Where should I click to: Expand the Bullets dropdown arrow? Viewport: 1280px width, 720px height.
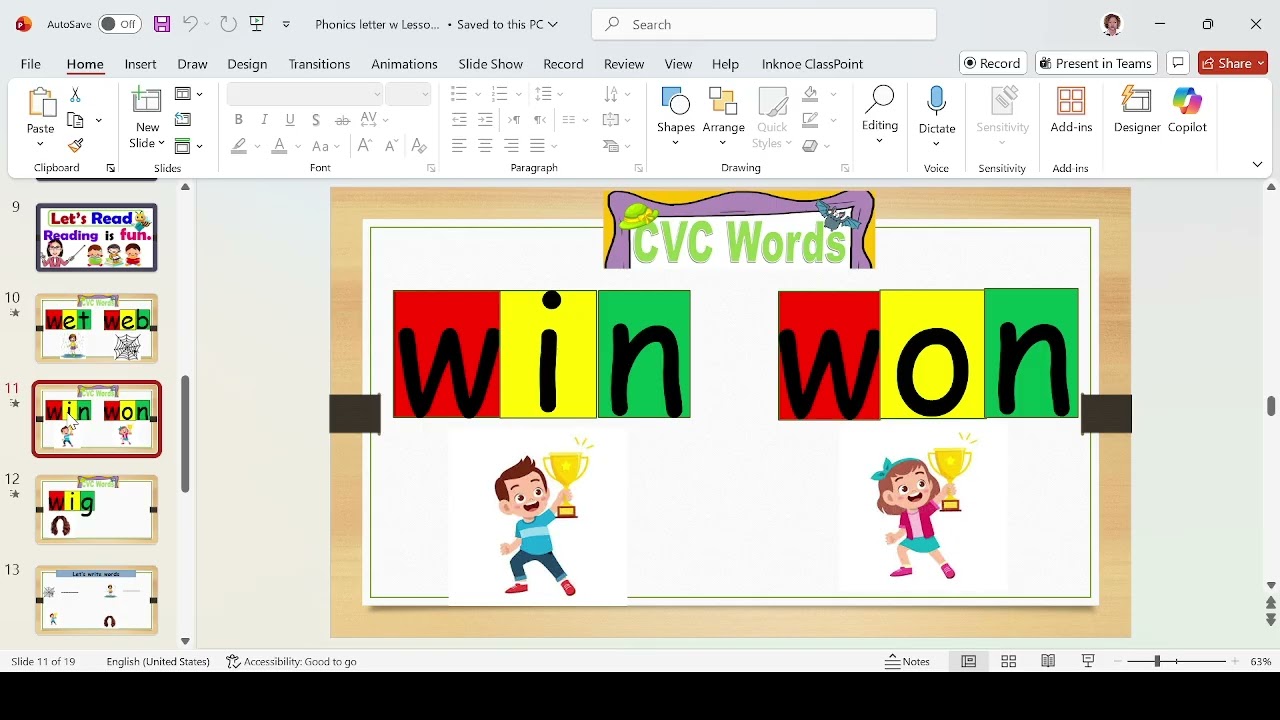pyautogui.click(x=478, y=94)
